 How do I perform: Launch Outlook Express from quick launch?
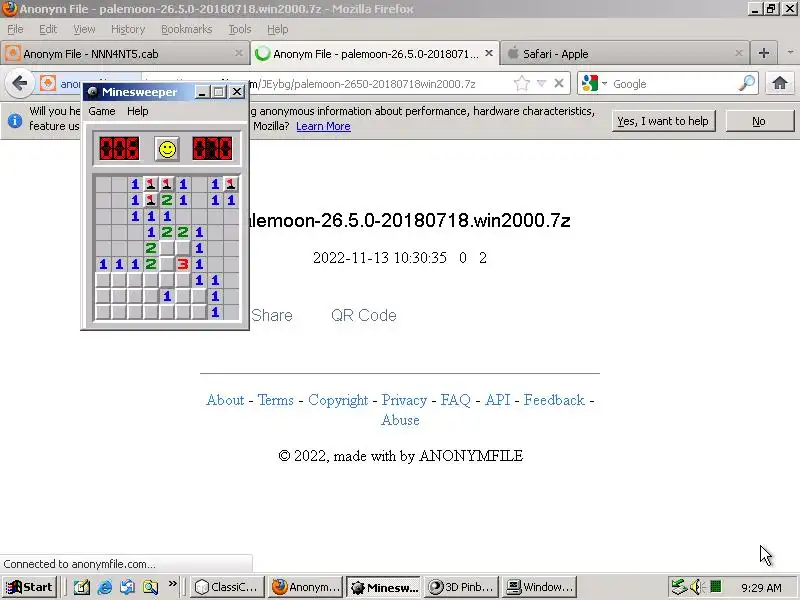128,587
